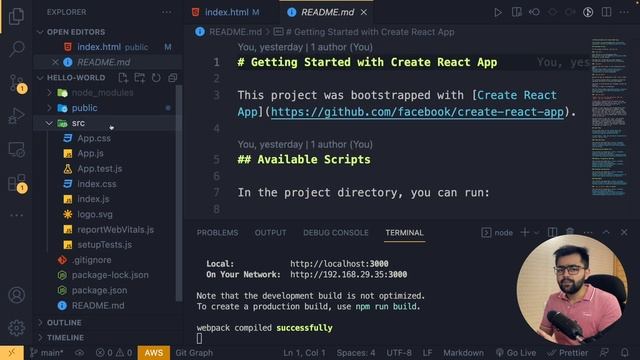Close README.md in Open Editors

click(x=55, y=62)
